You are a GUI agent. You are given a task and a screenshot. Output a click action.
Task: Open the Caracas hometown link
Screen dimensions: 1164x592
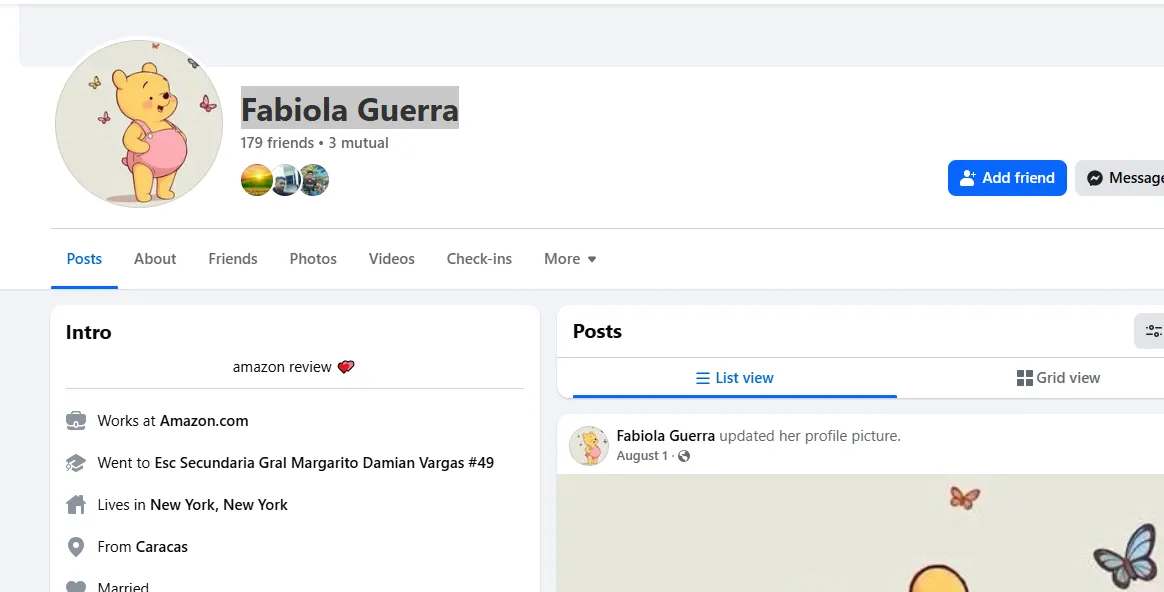(x=162, y=547)
